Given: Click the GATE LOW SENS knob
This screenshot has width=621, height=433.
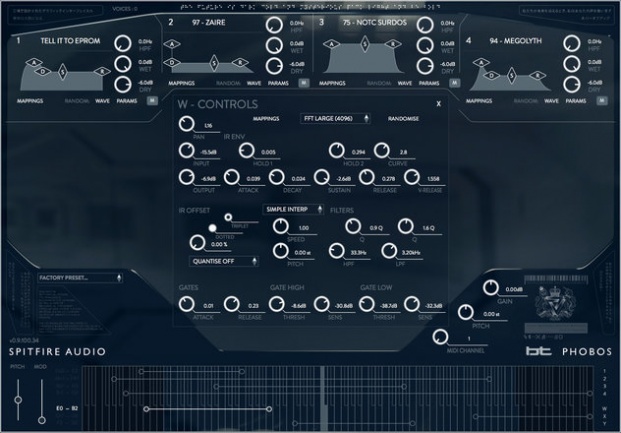Looking at the screenshot, I should coord(412,304).
